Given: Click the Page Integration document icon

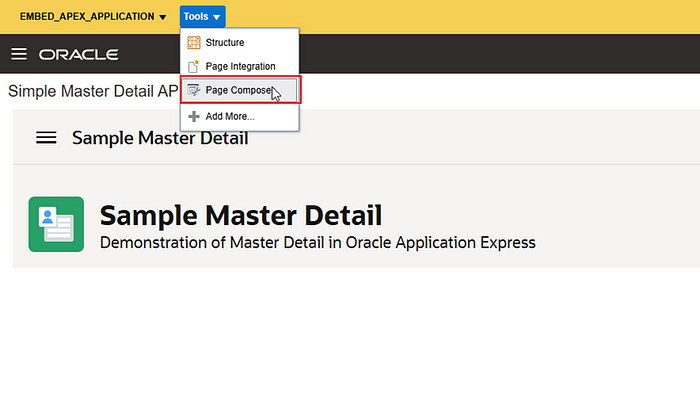Looking at the screenshot, I should click(x=193, y=67).
